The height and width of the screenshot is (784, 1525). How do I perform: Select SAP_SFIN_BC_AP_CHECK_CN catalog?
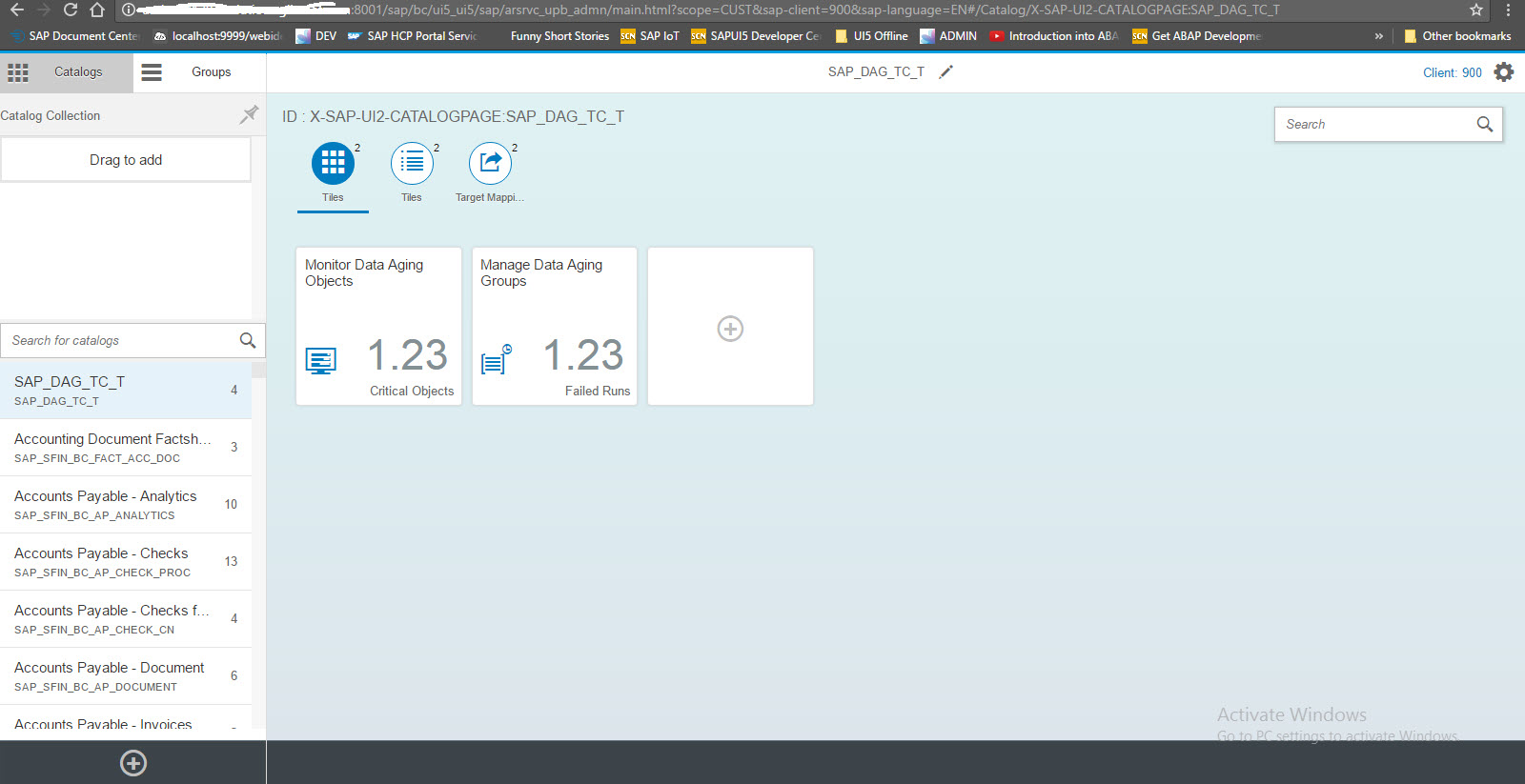click(x=126, y=619)
